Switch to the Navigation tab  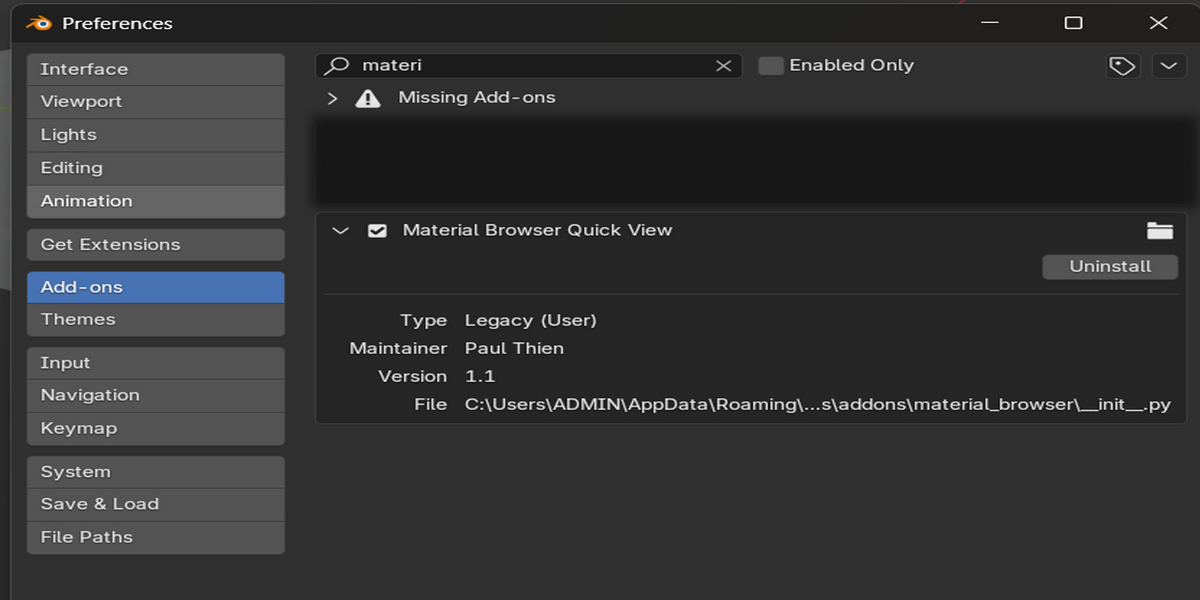pyautogui.click(x=156, y=395)
